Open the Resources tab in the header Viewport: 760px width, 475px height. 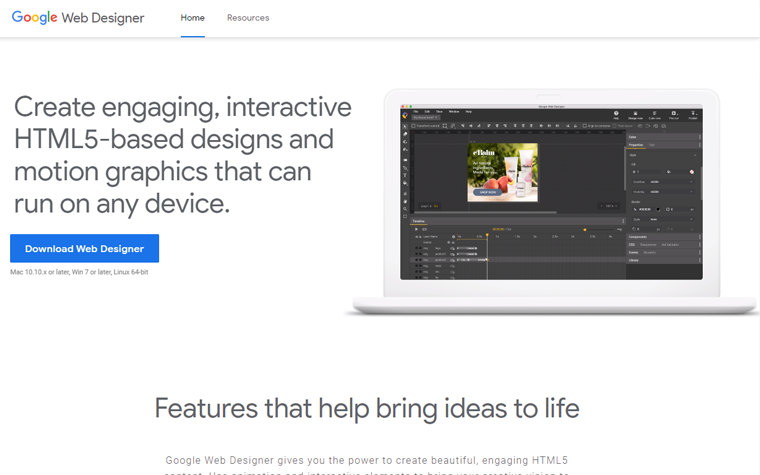247,18
